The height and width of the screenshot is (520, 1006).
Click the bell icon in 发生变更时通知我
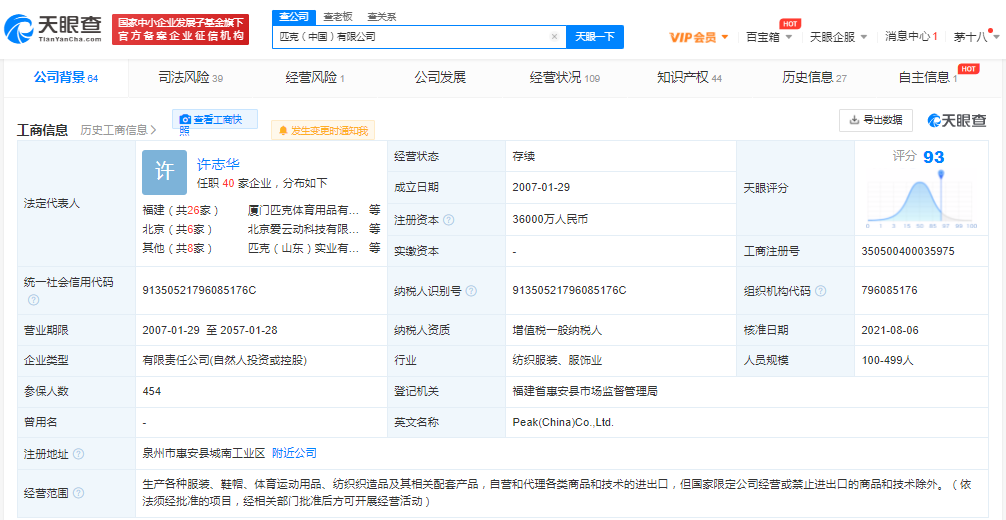point(284,131)
